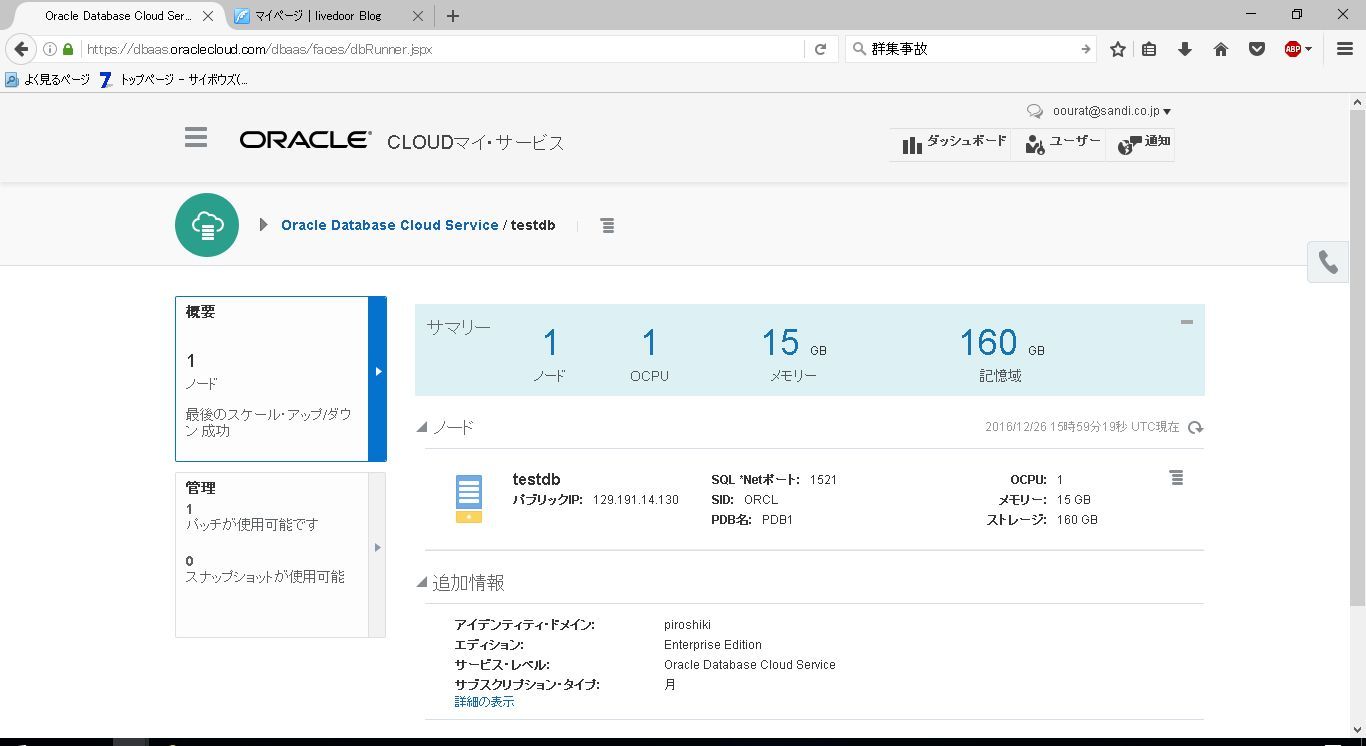Click the Pocket icon in toolbar
The width and height of the screenshot is (1366, 746).
click(x=1257, y=49)
